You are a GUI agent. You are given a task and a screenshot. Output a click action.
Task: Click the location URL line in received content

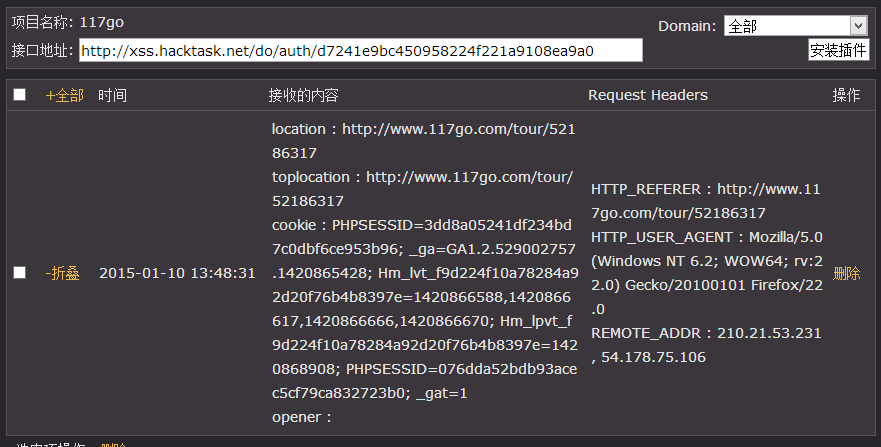pyautogui.click(x=424, y=141)
